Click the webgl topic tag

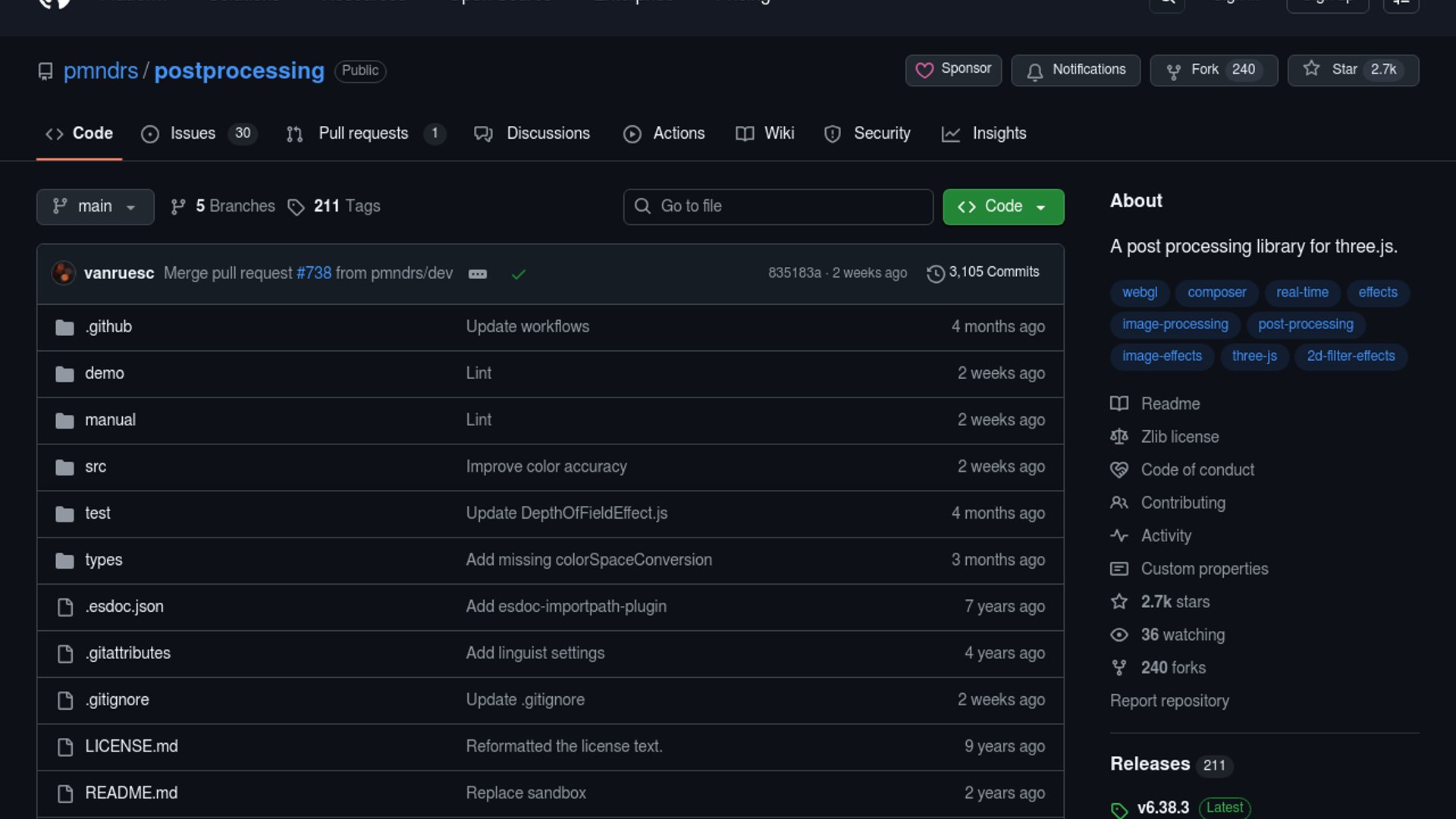point(1139,293)
